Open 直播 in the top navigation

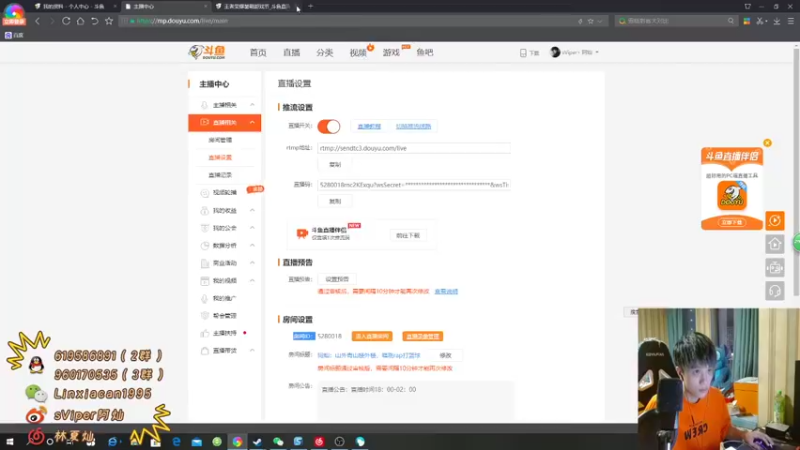point(291,53)
